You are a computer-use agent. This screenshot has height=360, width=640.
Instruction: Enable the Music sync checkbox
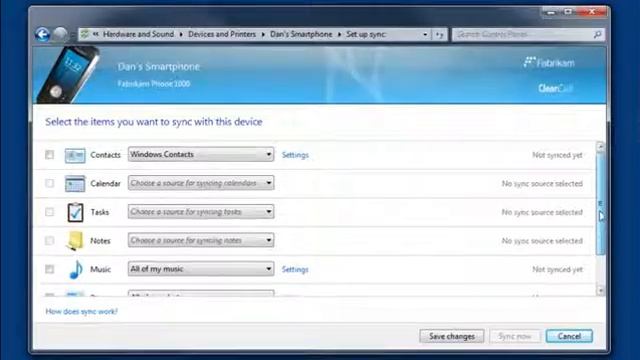click(49, 269)
